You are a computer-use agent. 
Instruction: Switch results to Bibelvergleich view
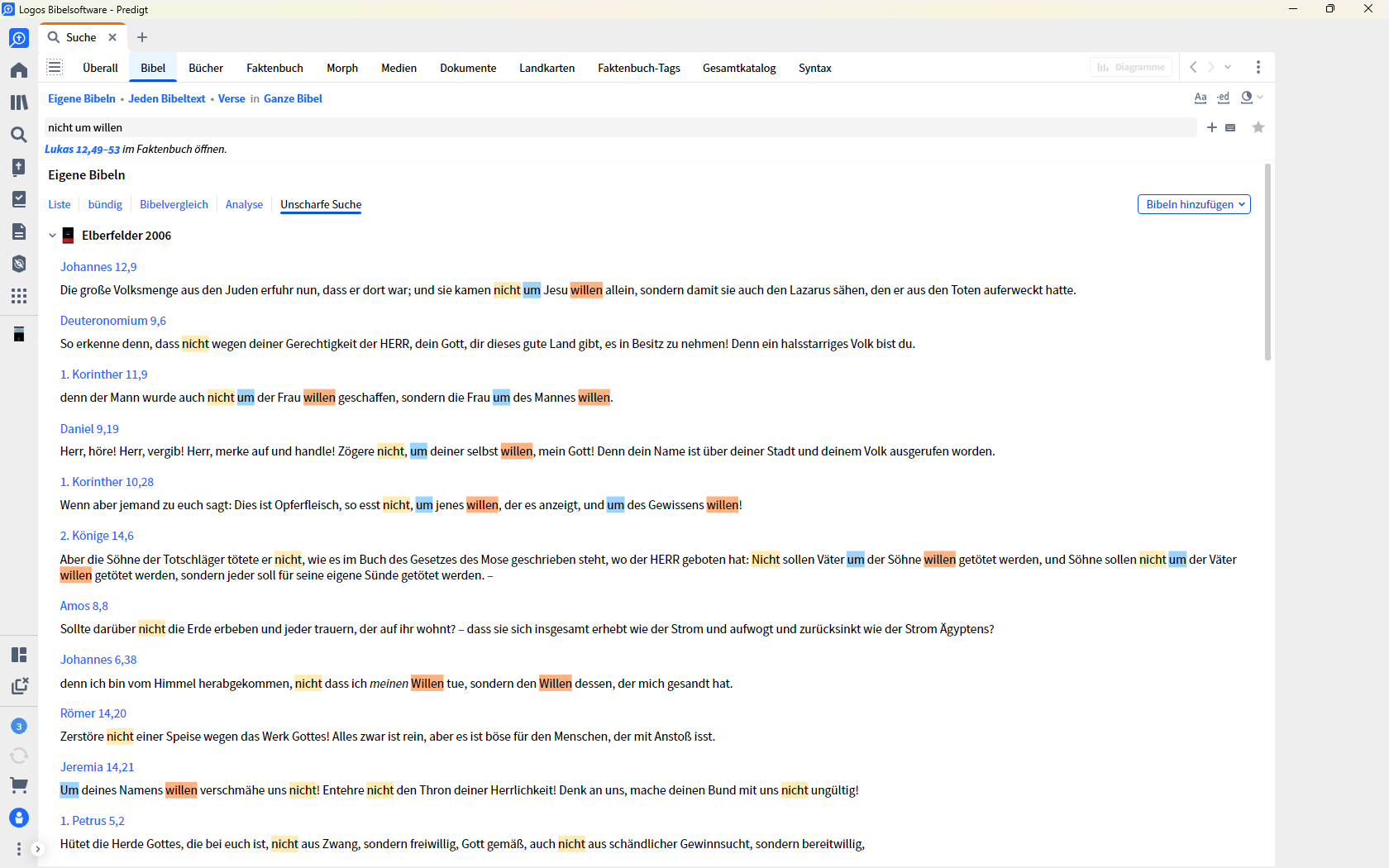click(x=174, y=204)
